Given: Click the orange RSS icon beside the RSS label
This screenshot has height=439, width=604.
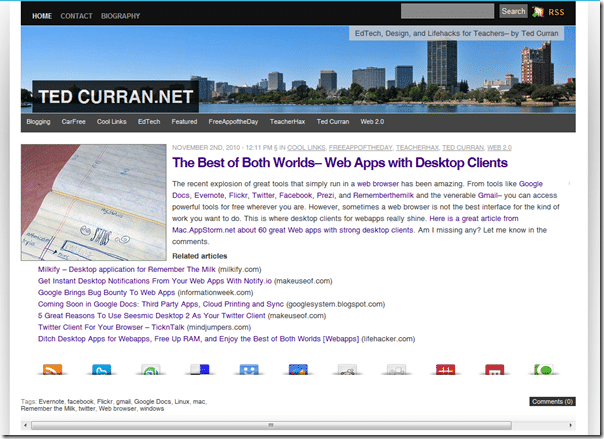Looking at the screenshot, I should click(x=538, y=12).
